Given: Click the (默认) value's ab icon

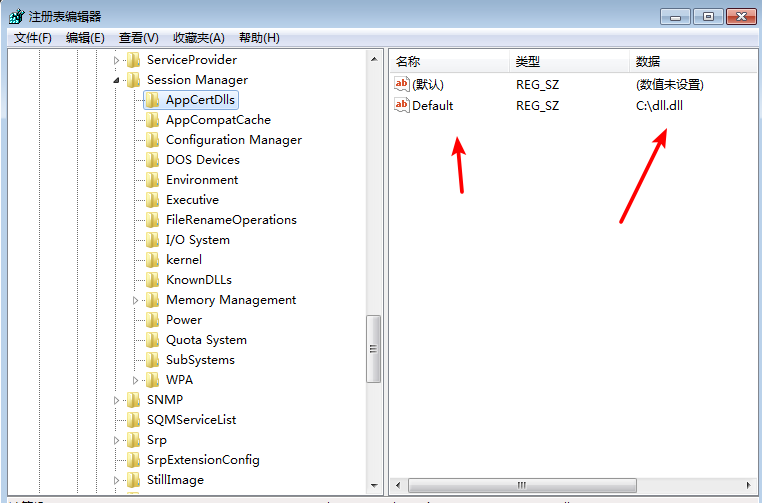Looking at the screenshot, I should click(x=402, y=85).
